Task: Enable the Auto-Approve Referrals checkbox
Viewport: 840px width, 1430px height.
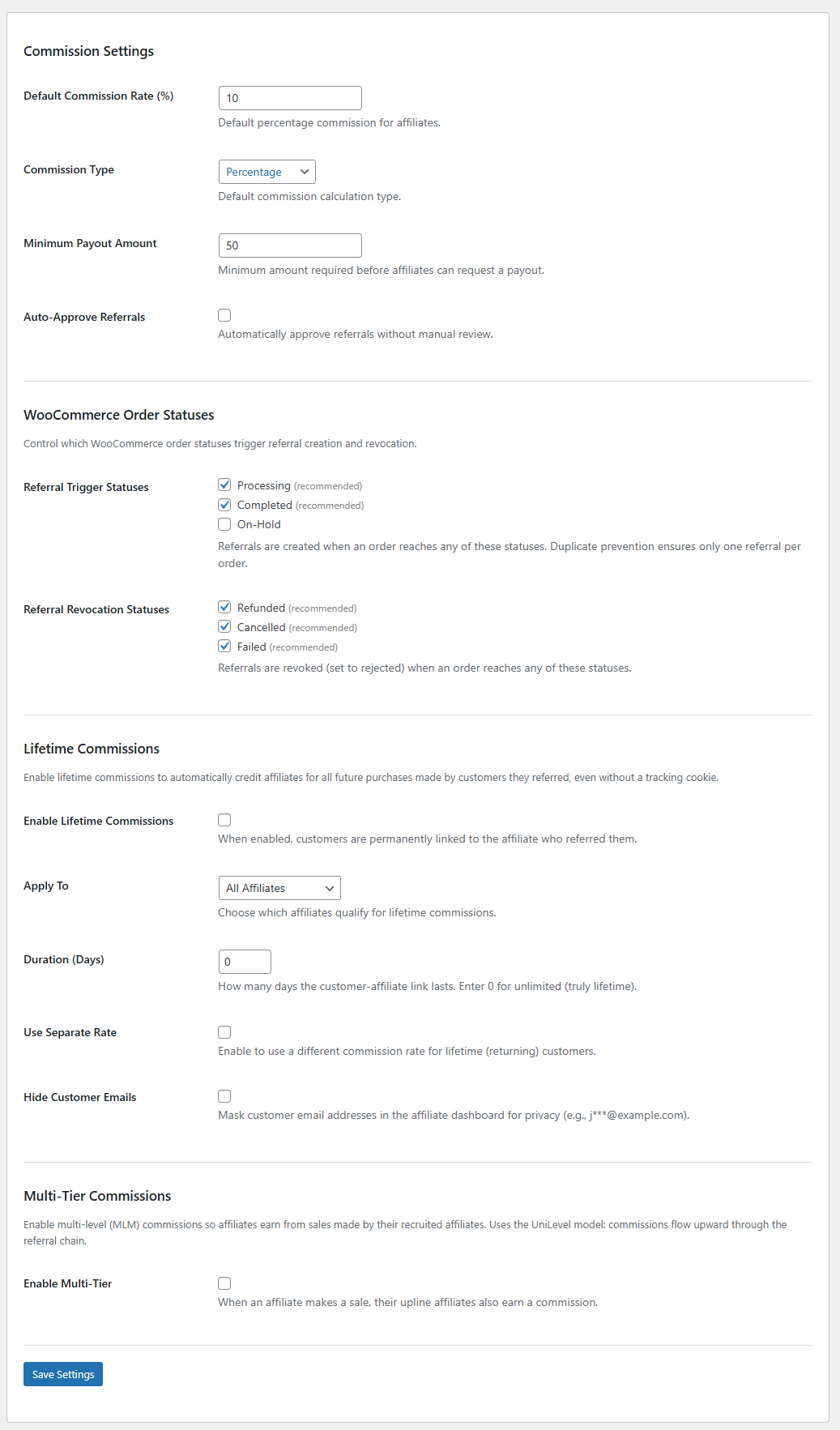Action: pyautogui.click(x=224, y=315)
